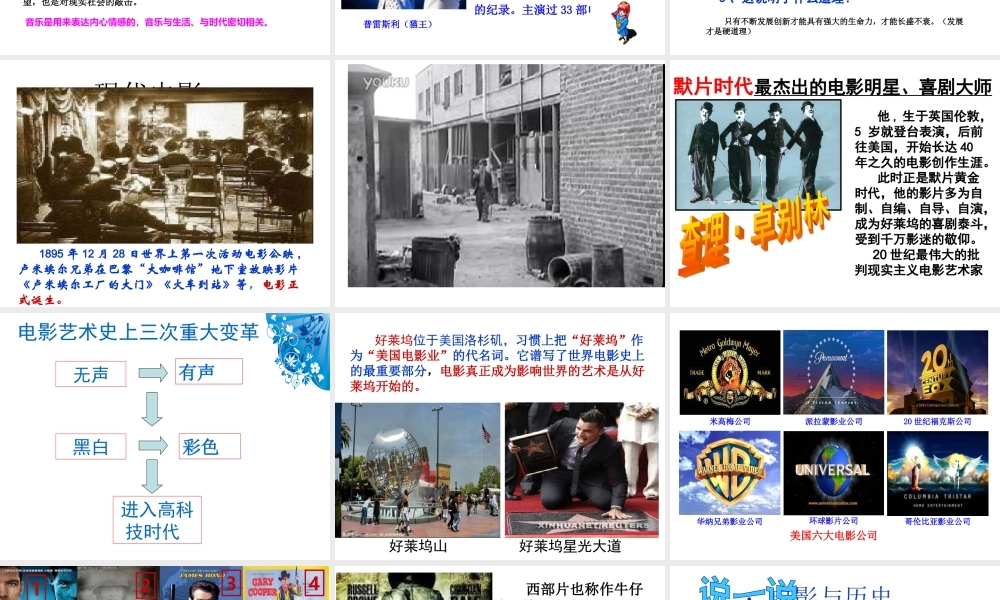This screenshot has width=1000, height=600.
Task: Click the 进入高科技时代 box
Action: (157, 520)
